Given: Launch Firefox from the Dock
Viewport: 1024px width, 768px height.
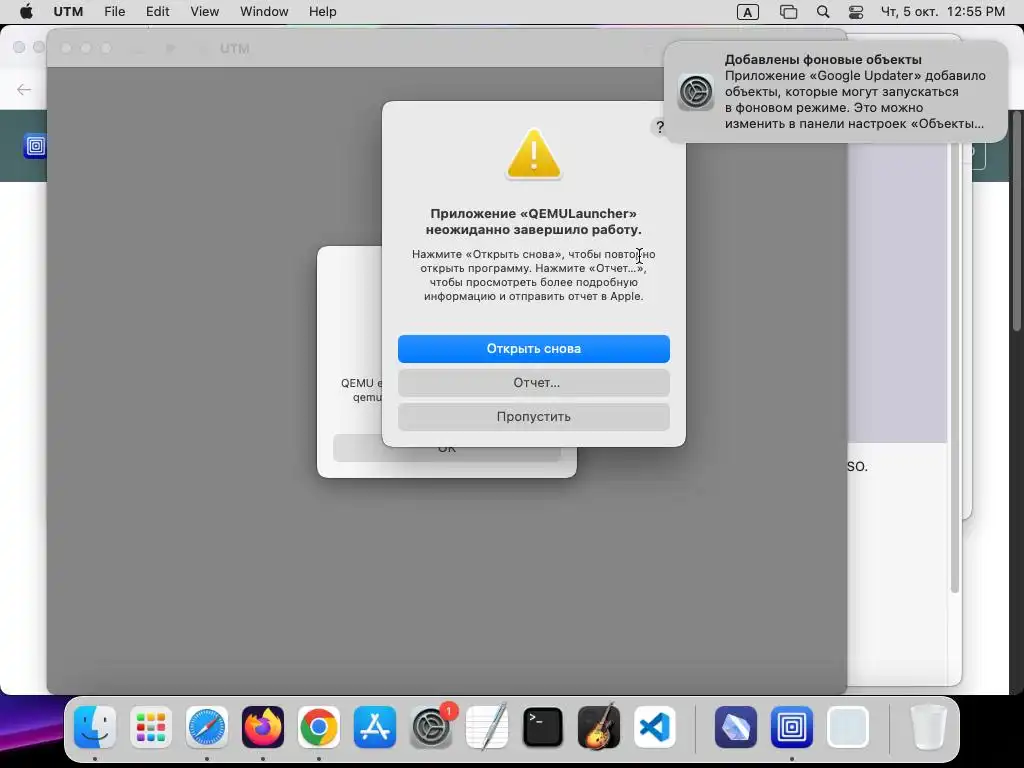Looking at the screenshot, I should point(263,727).
